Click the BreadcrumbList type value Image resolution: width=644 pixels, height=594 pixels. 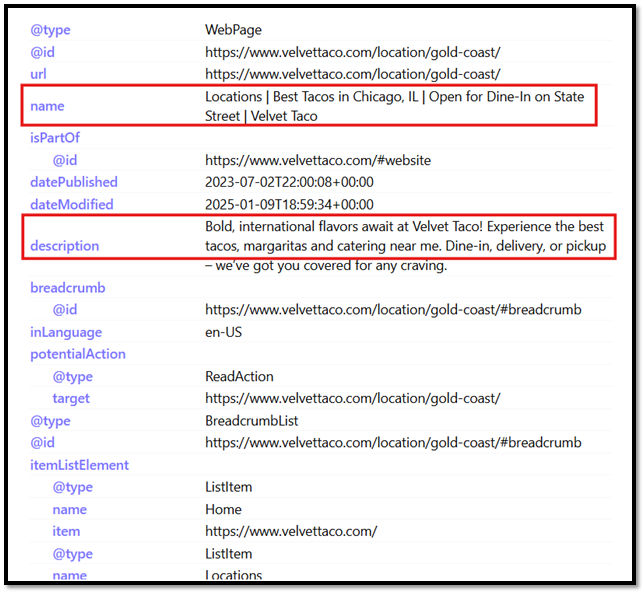251,421
